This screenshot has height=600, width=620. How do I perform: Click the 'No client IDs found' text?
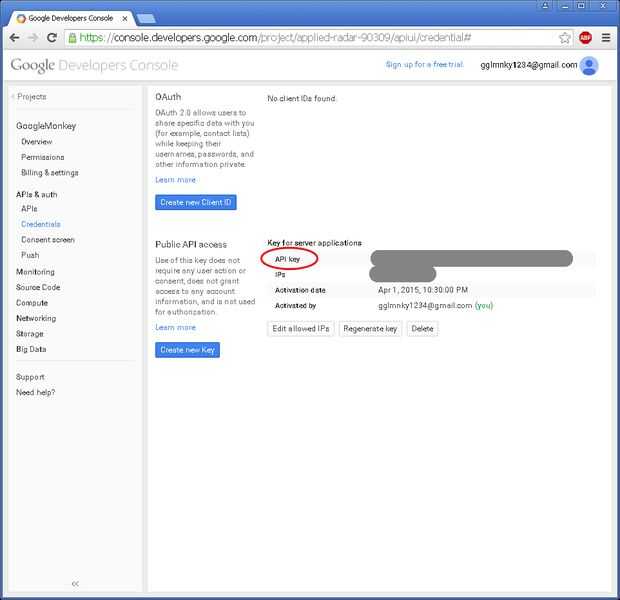click(301, 98)
